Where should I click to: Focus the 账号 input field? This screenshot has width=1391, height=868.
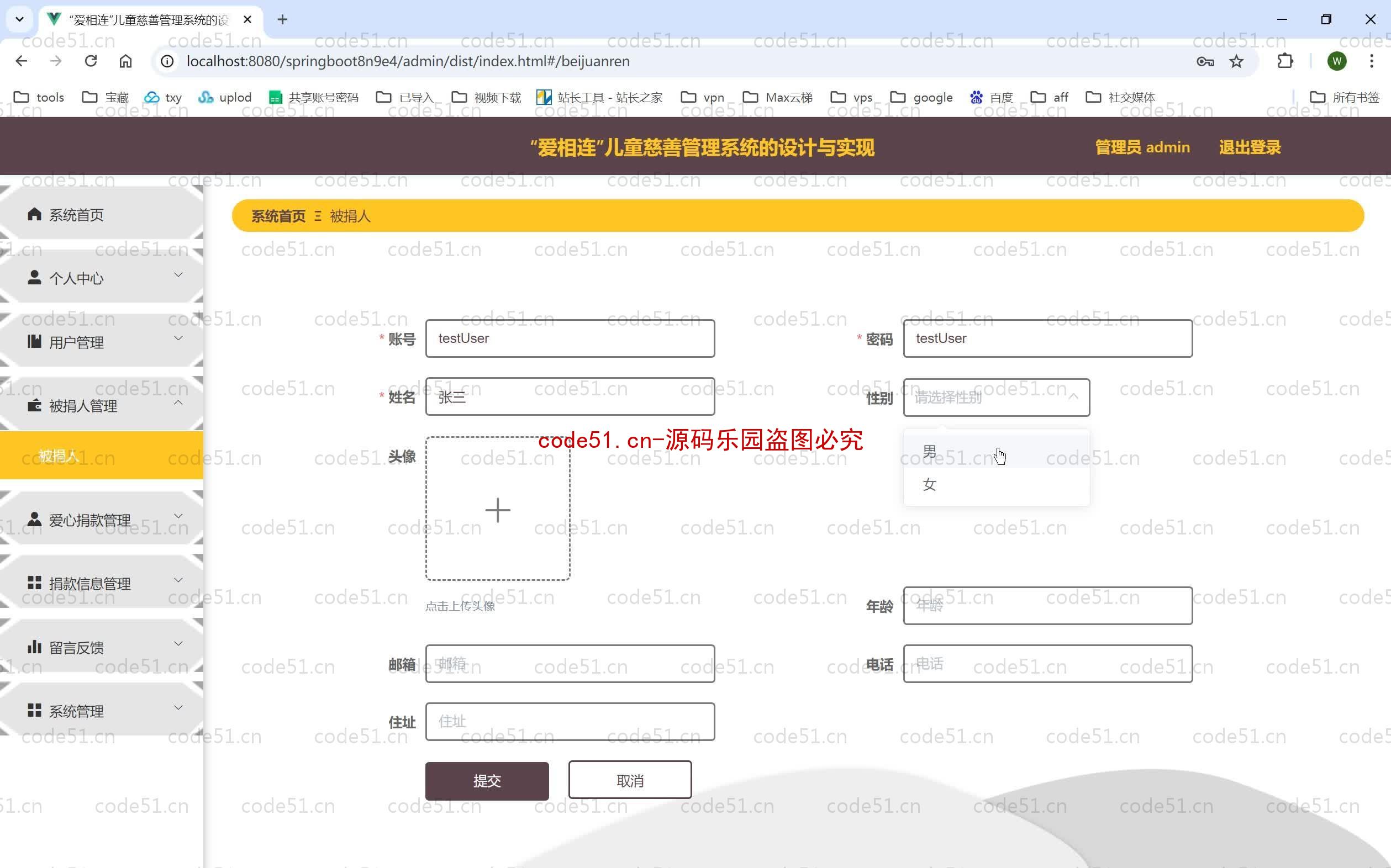(x=570, y=338)
